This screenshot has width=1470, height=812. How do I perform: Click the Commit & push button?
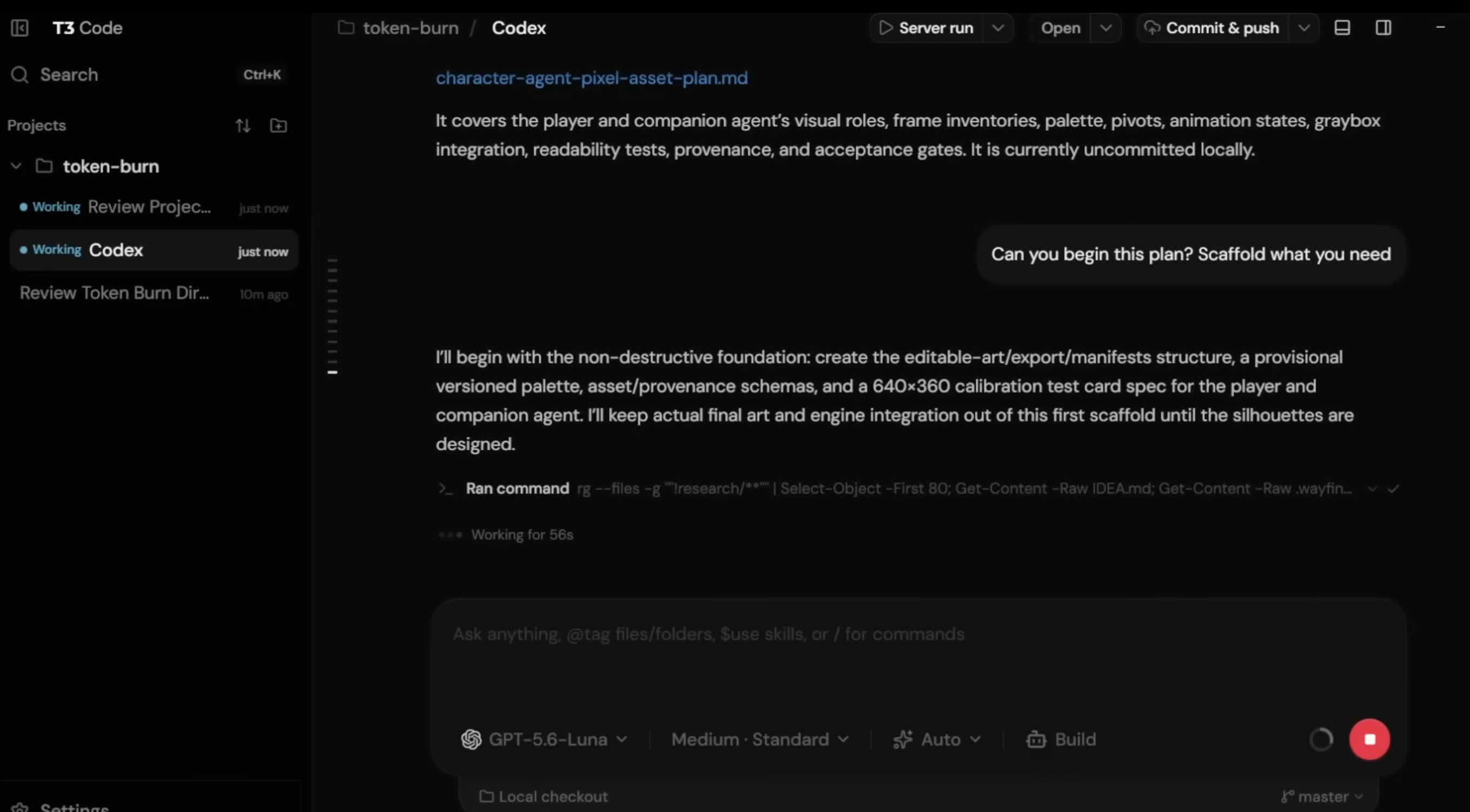click(1213, 28)
